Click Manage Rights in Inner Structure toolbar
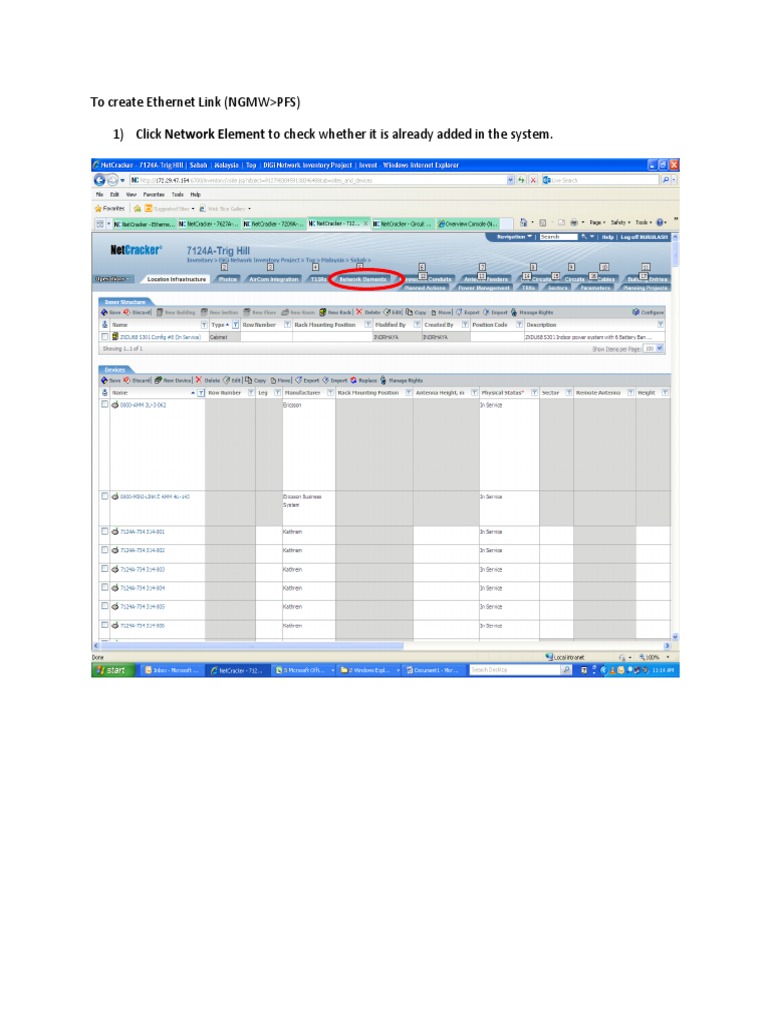This screenshot has height=1024, width=768. (x=532, y=312)
